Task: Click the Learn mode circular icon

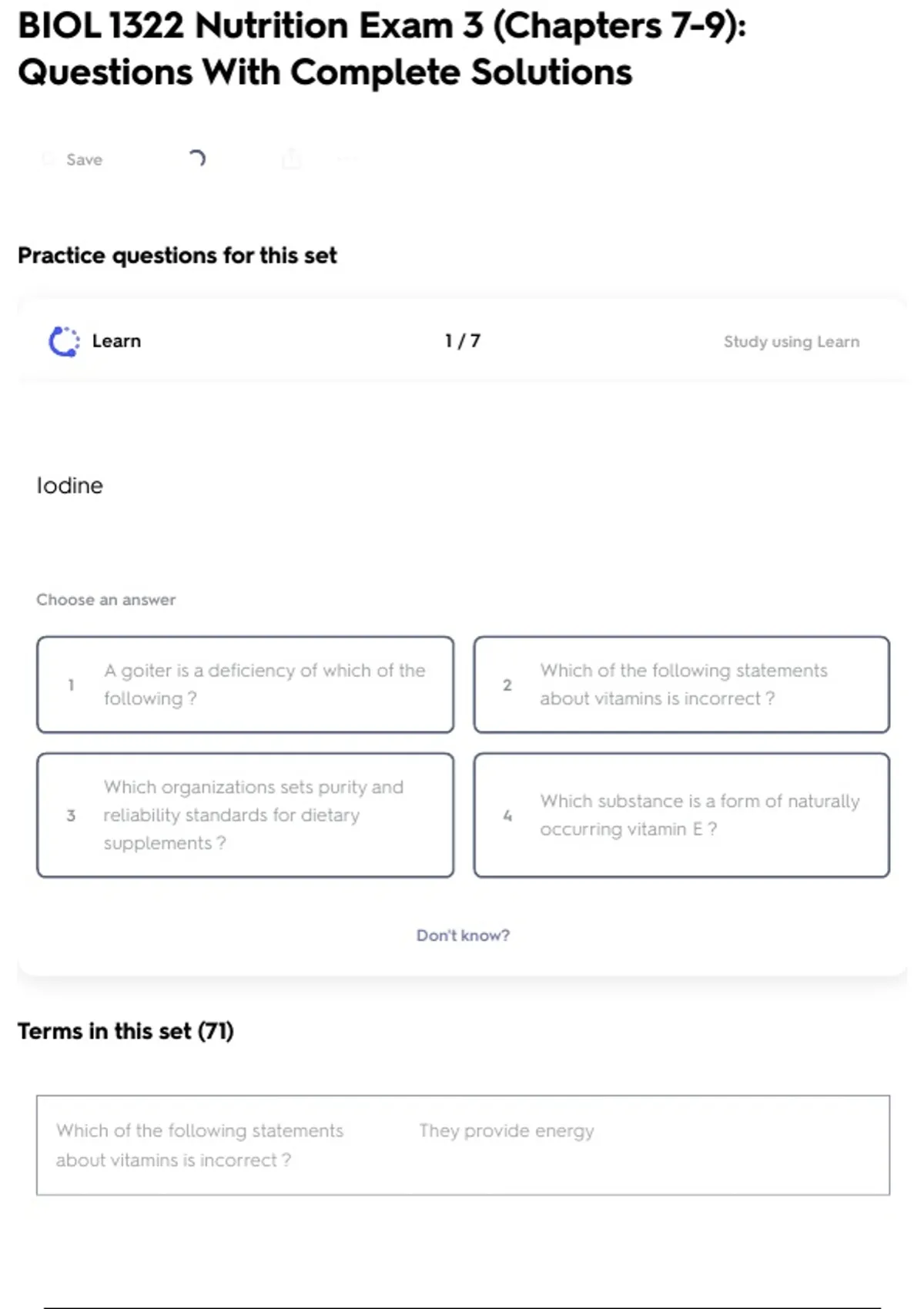Action: point(64,341)
